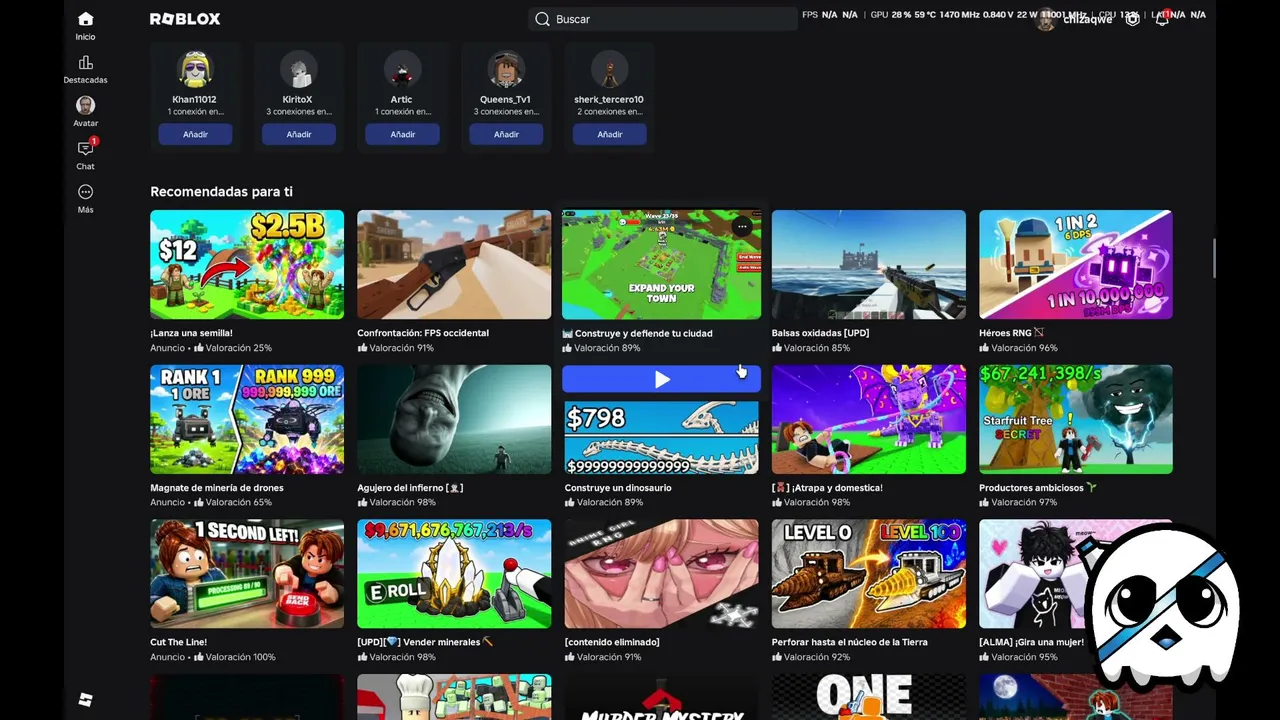Click the "Recomendadas para ti" heading
Image resolution: width=1280 pixels, height=720 pixels.
click(x=221, y=191)
